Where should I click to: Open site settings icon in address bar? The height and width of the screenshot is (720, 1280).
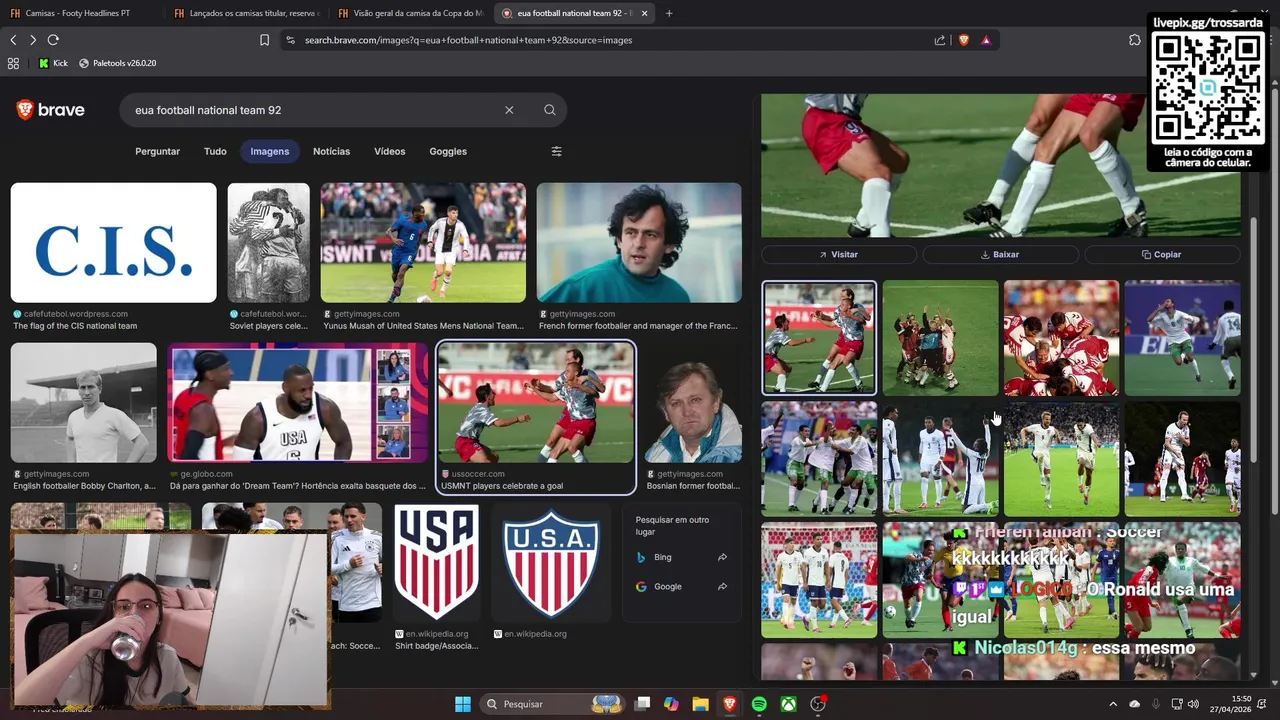click(x=290, y=40)
